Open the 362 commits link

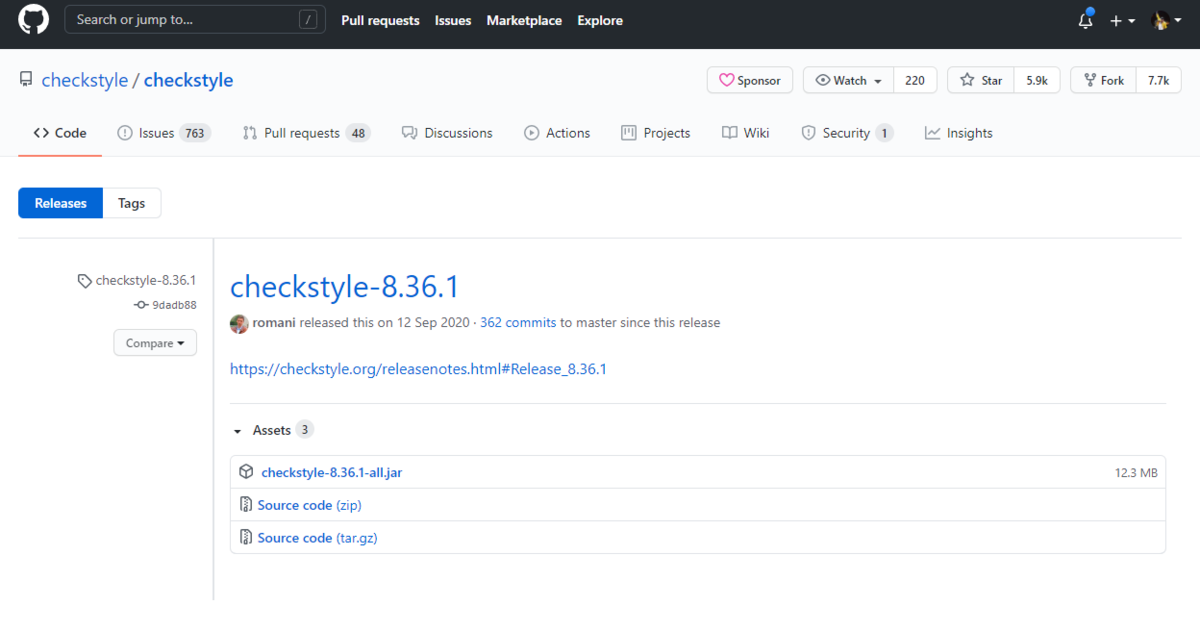pos(518,322)
